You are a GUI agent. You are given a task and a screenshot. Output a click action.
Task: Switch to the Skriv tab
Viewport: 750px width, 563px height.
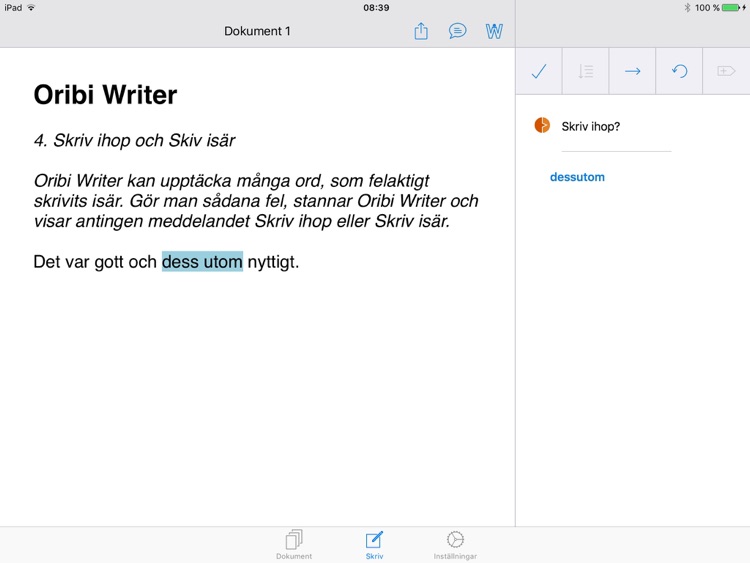pyautogui.click(x=374, y=545)
